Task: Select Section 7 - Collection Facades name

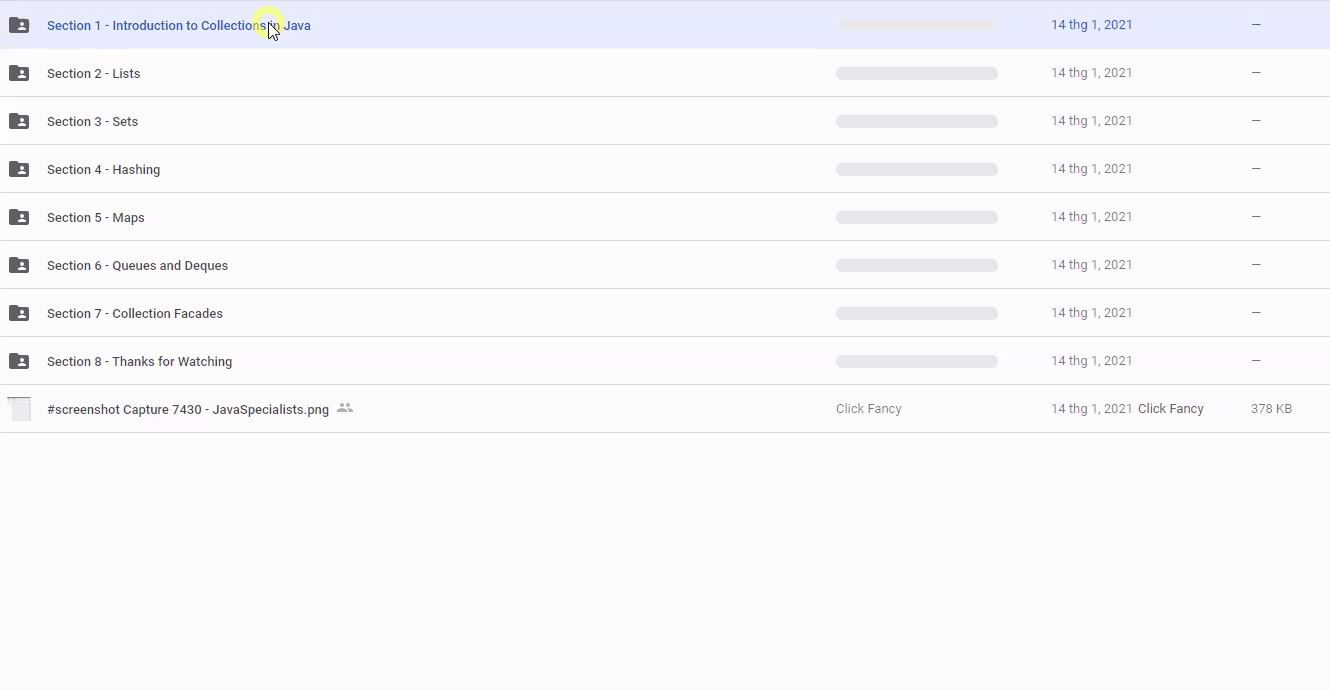Action: click(x=134, y=314)
